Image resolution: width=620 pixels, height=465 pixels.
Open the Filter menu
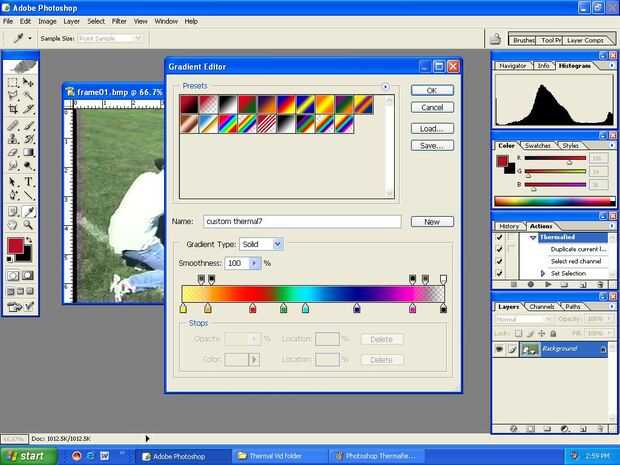[119, 21]
